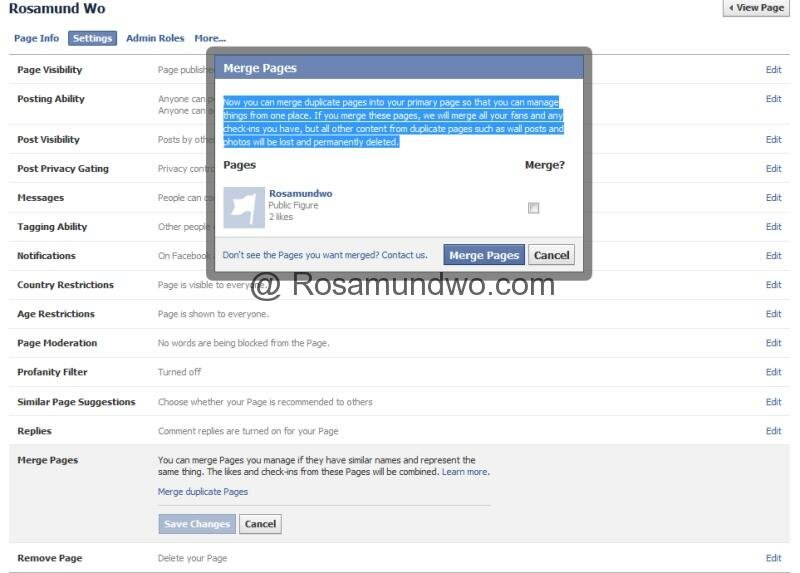Confirm with the Merge Pages button
This screenshot has width=800, height=573.
click(x=484, y=255)
